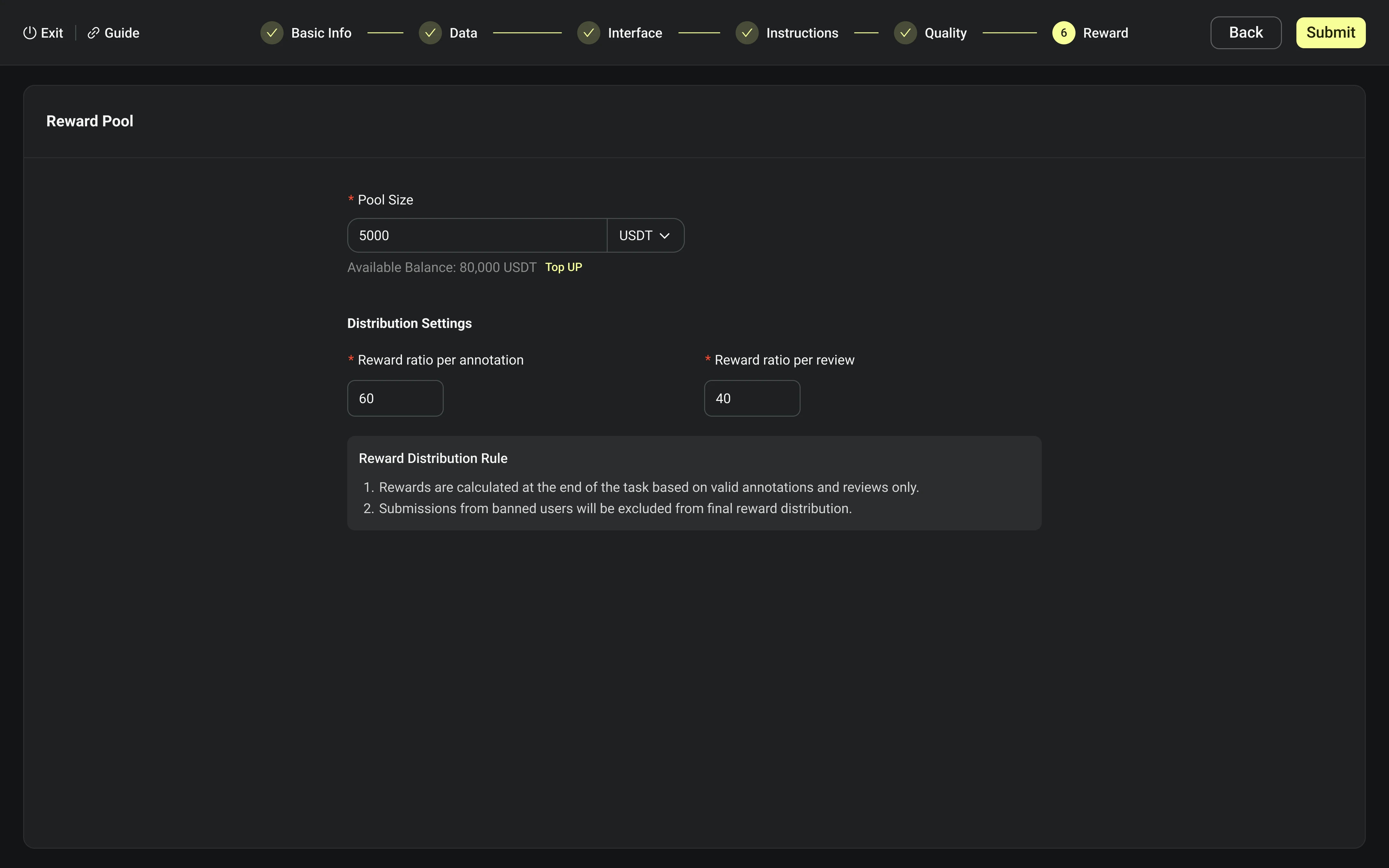Open the USDT currency dropdown
Image resolution: width=1389 pixels, height=868 pixels.
pyautogui.click(x=636, y=235)
